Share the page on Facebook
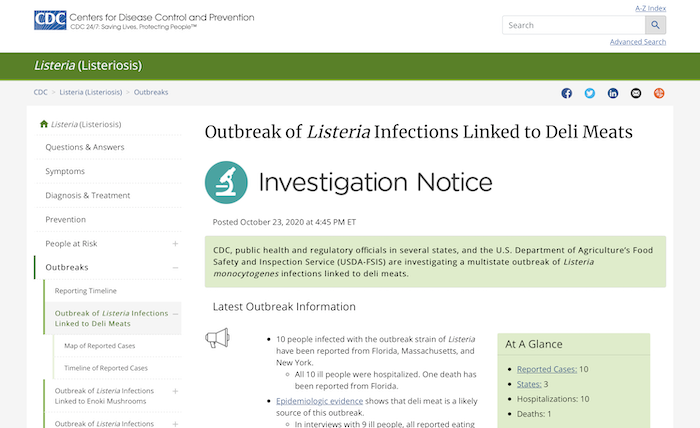700x428 pixels. 567,93
